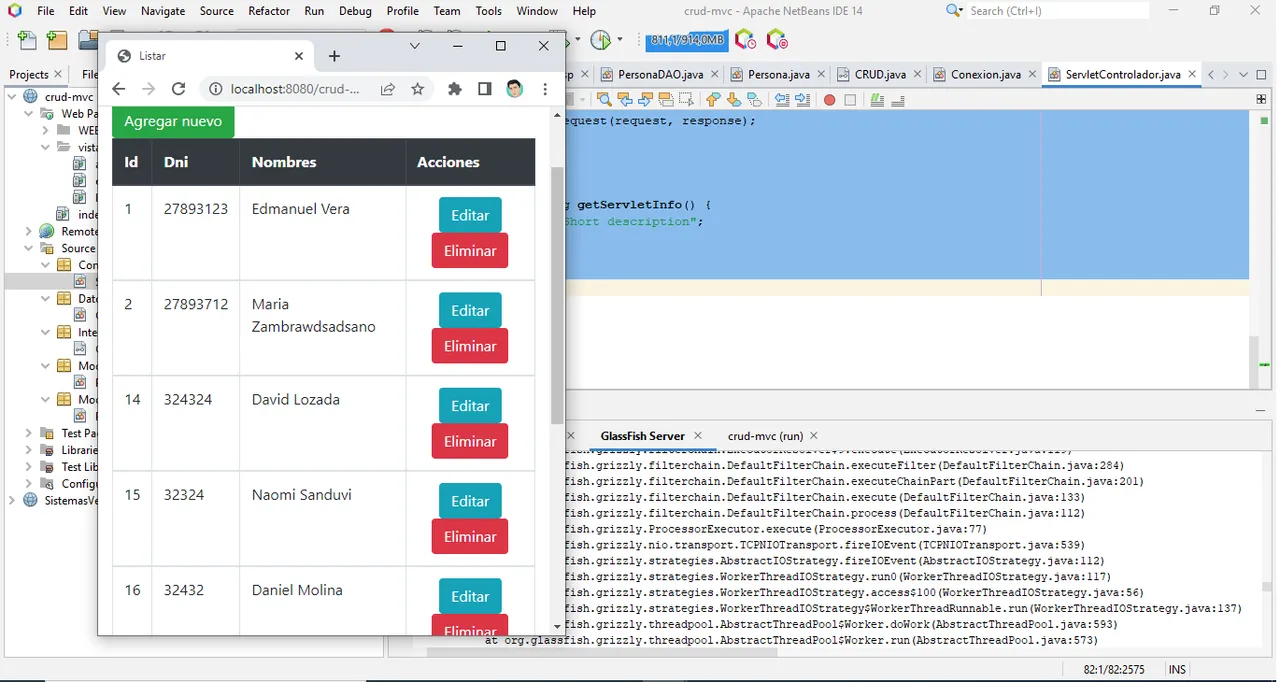Maximize the editor window using the square icon

click(1263, 75)
